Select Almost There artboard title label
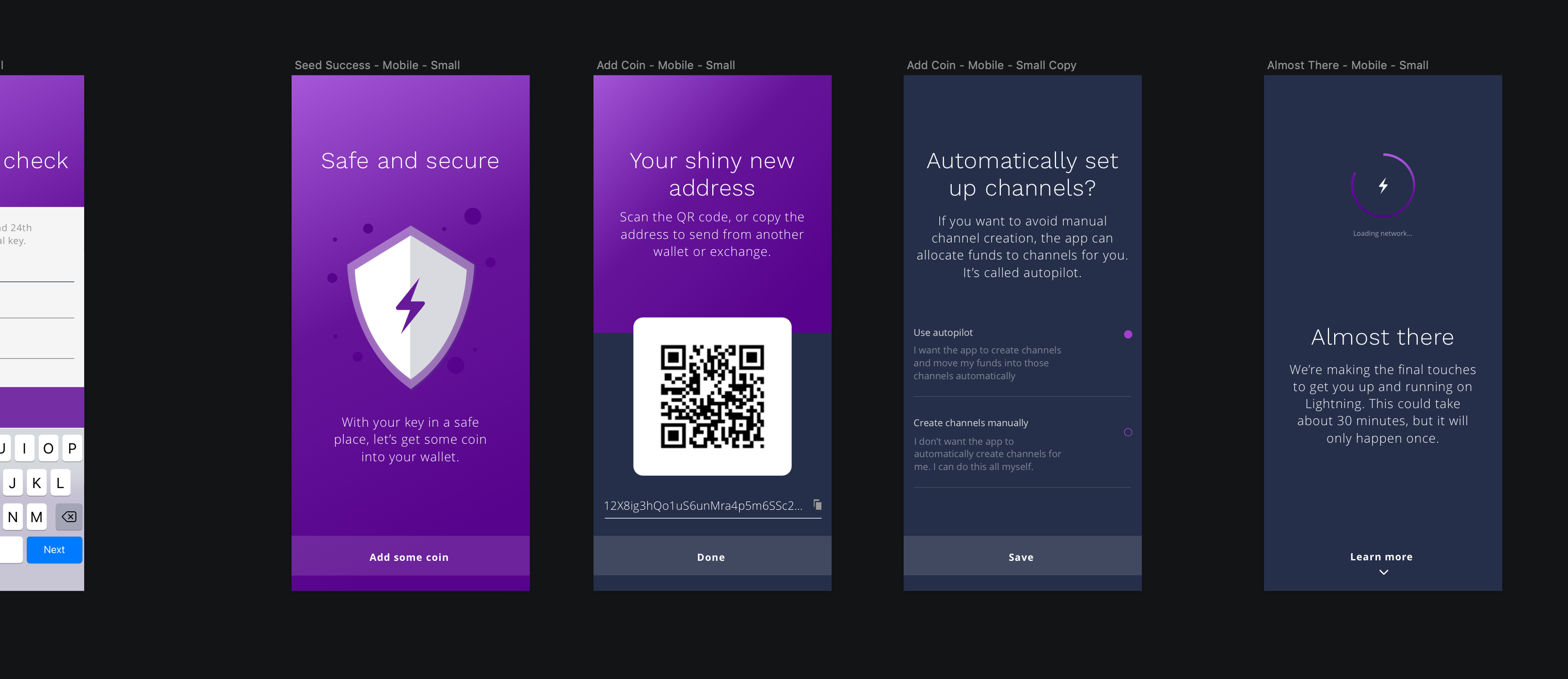This screenshot has height=679, width=1568. [x=1347, y=65]
